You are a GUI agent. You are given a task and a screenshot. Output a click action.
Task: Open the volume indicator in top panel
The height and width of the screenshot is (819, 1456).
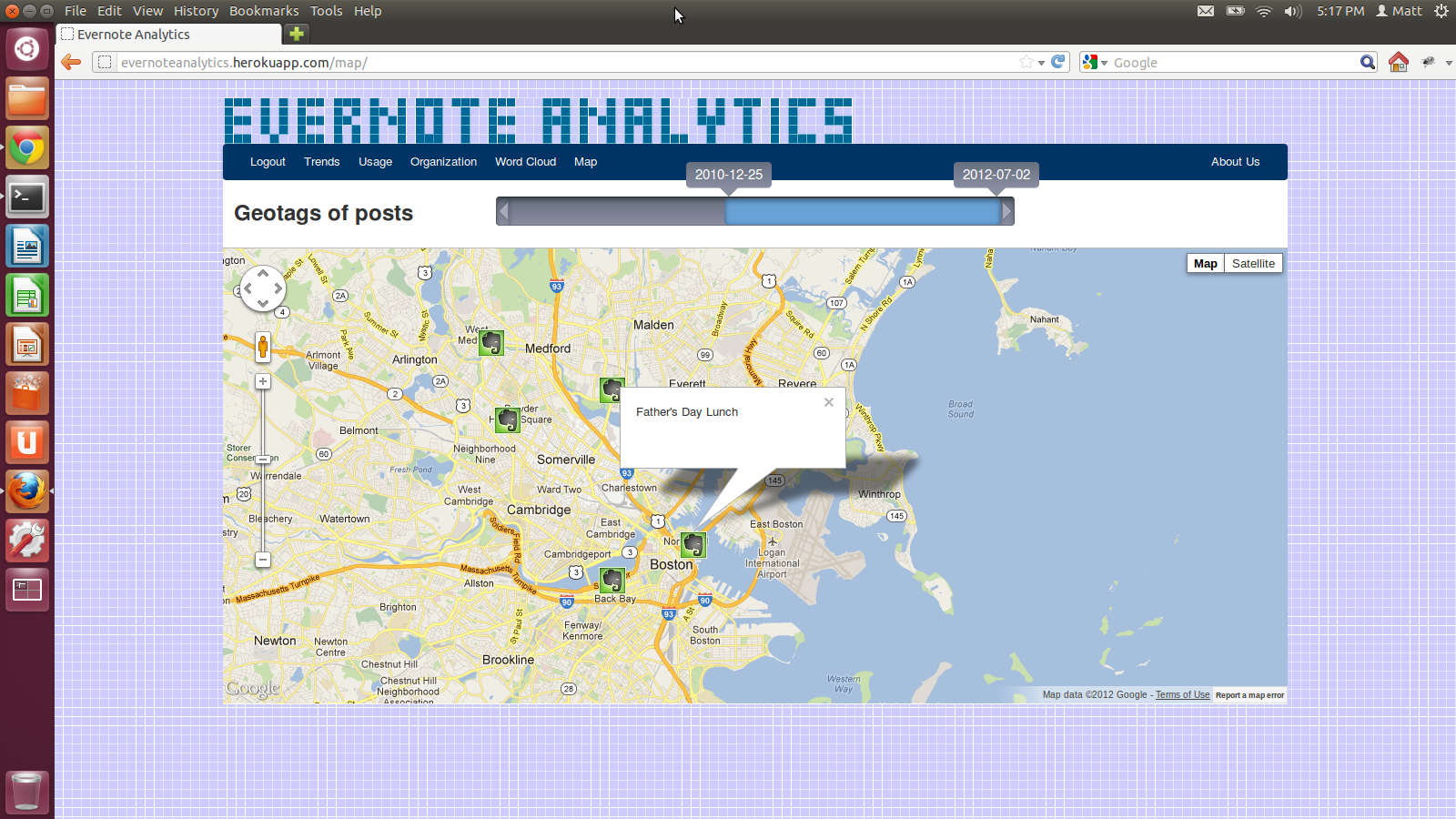point(1292,11)
